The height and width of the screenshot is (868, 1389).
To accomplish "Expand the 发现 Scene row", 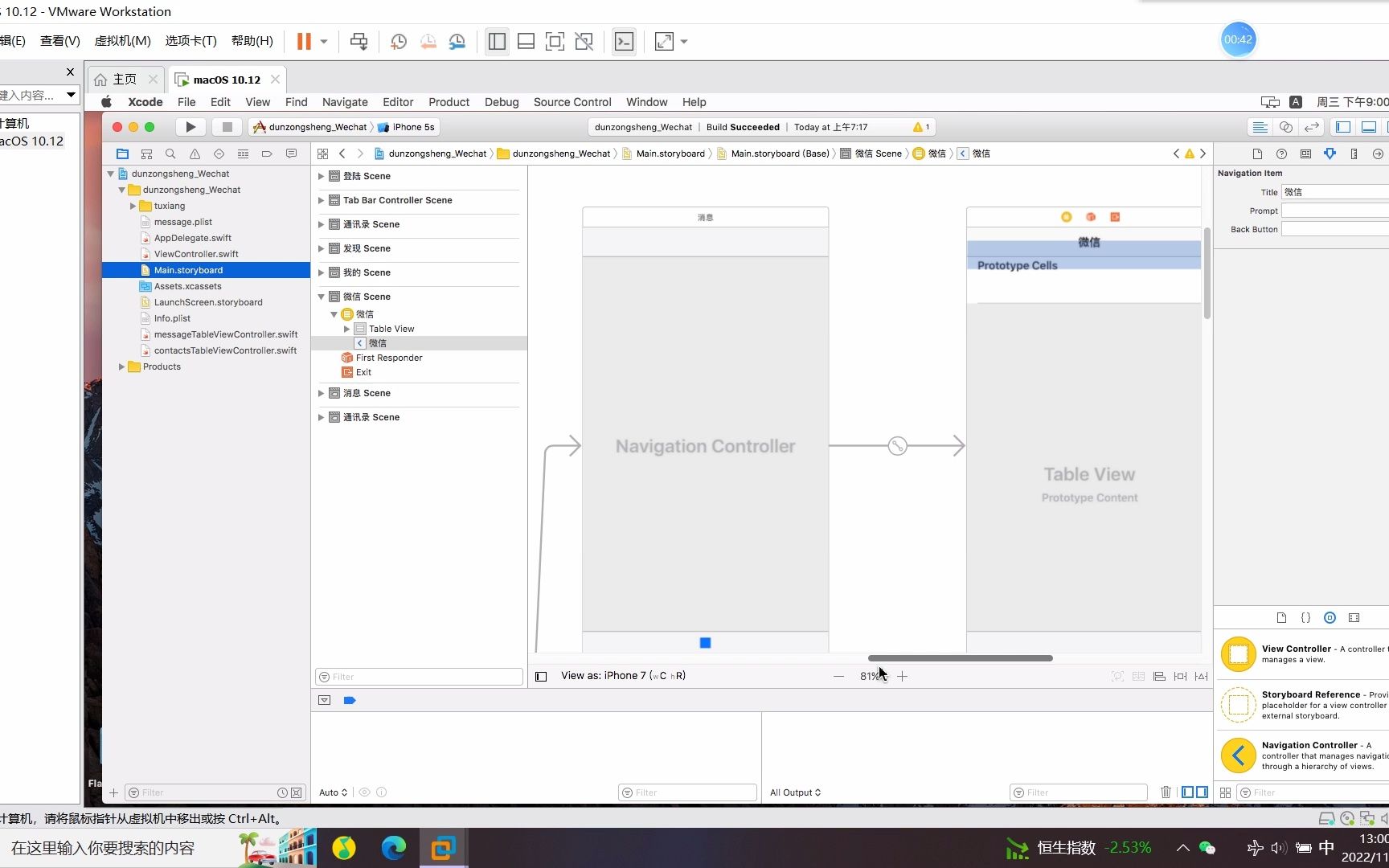I will click(321, 248).
